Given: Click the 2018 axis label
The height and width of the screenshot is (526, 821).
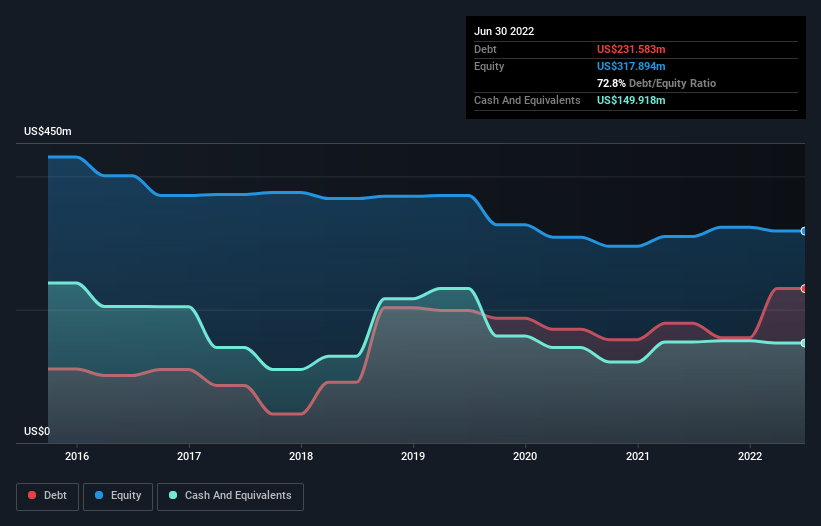Looking at the screenshot, I should tap(301, 456).
